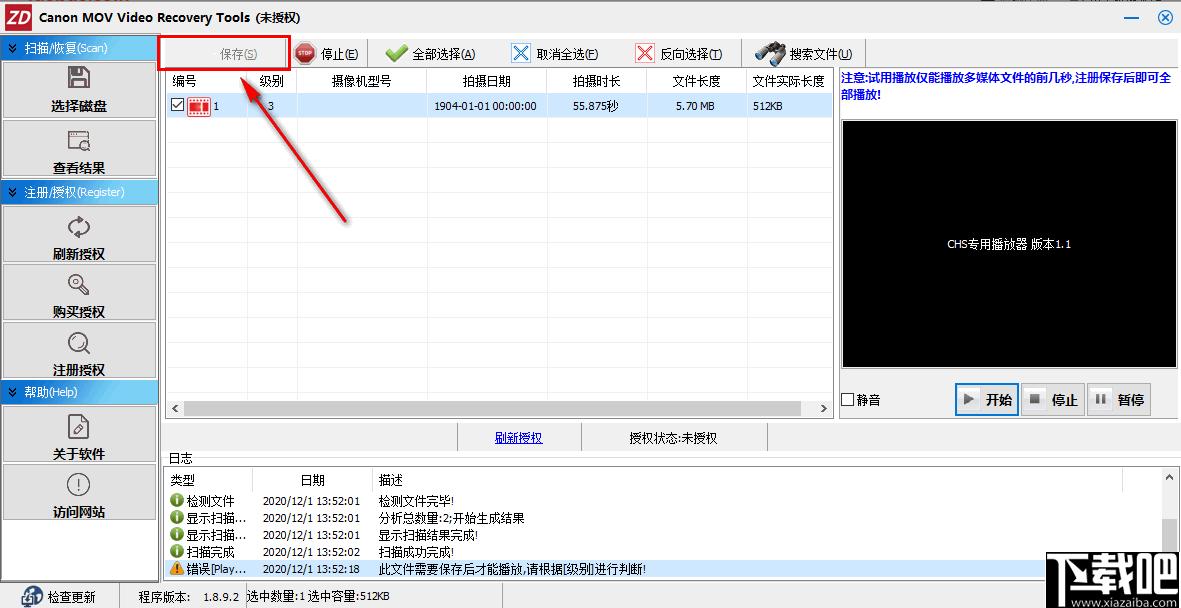
Task: Click 摄像机型号 column header
Action: [362, 81]
